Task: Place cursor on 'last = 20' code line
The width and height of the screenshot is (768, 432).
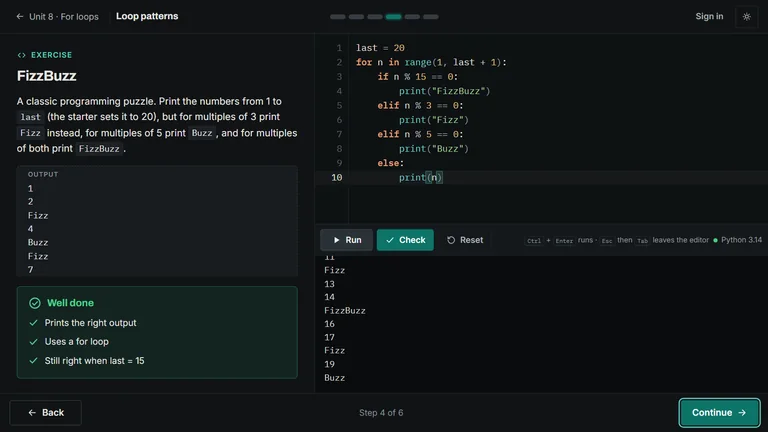Action: 380,48
